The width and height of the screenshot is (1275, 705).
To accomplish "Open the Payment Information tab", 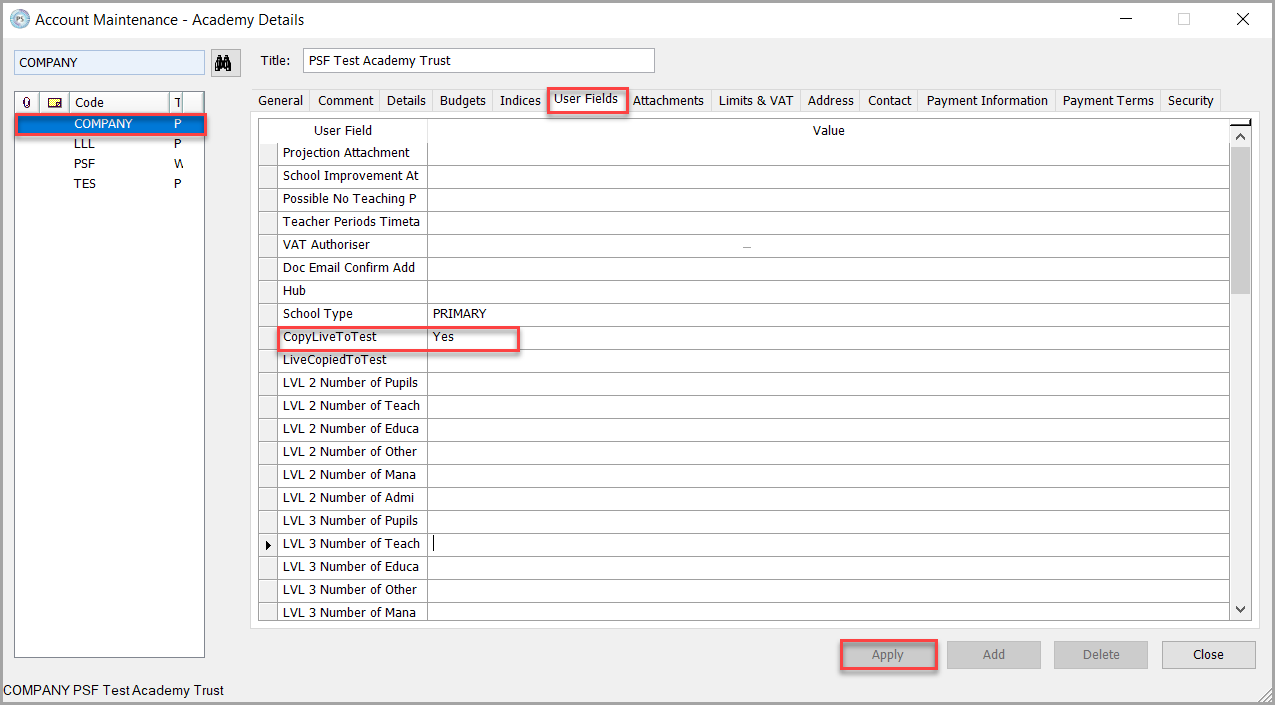I will click(x=986, y=101).
